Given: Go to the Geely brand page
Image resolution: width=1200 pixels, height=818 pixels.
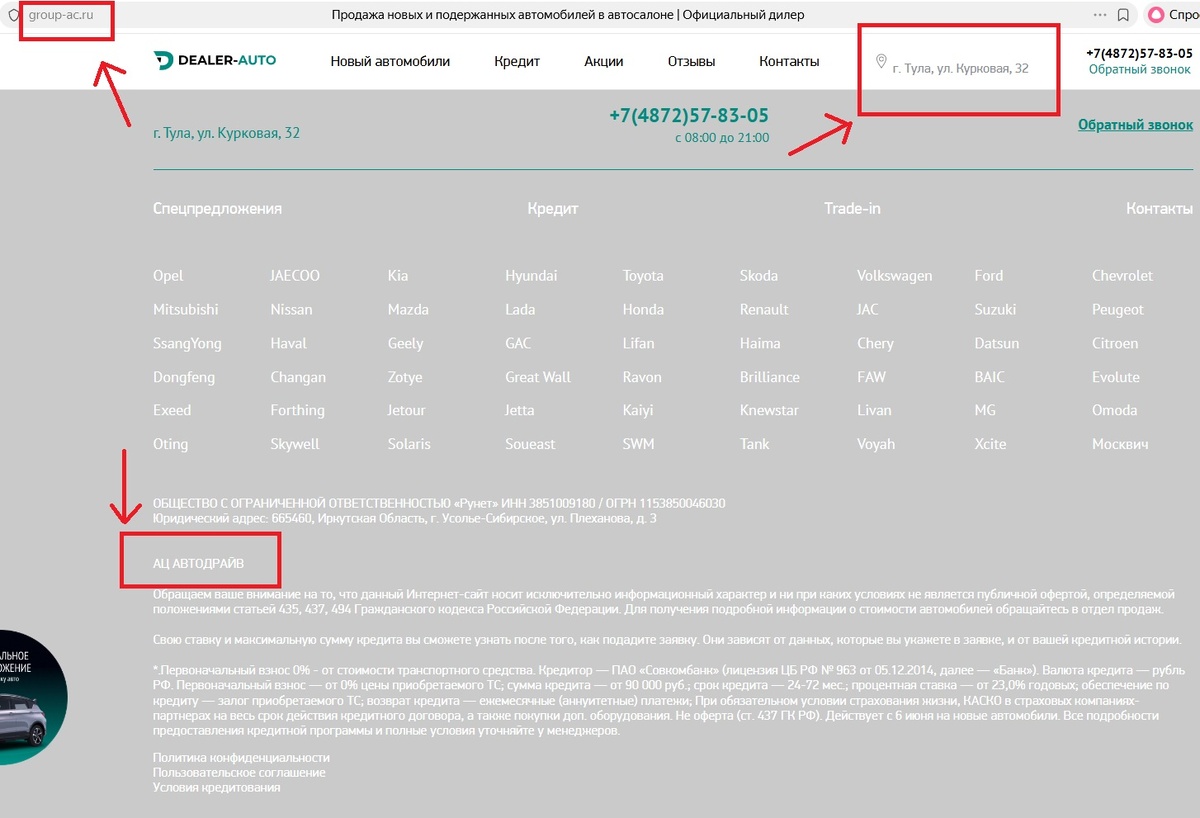Looking at the screenshot, I should click(406, 344).
